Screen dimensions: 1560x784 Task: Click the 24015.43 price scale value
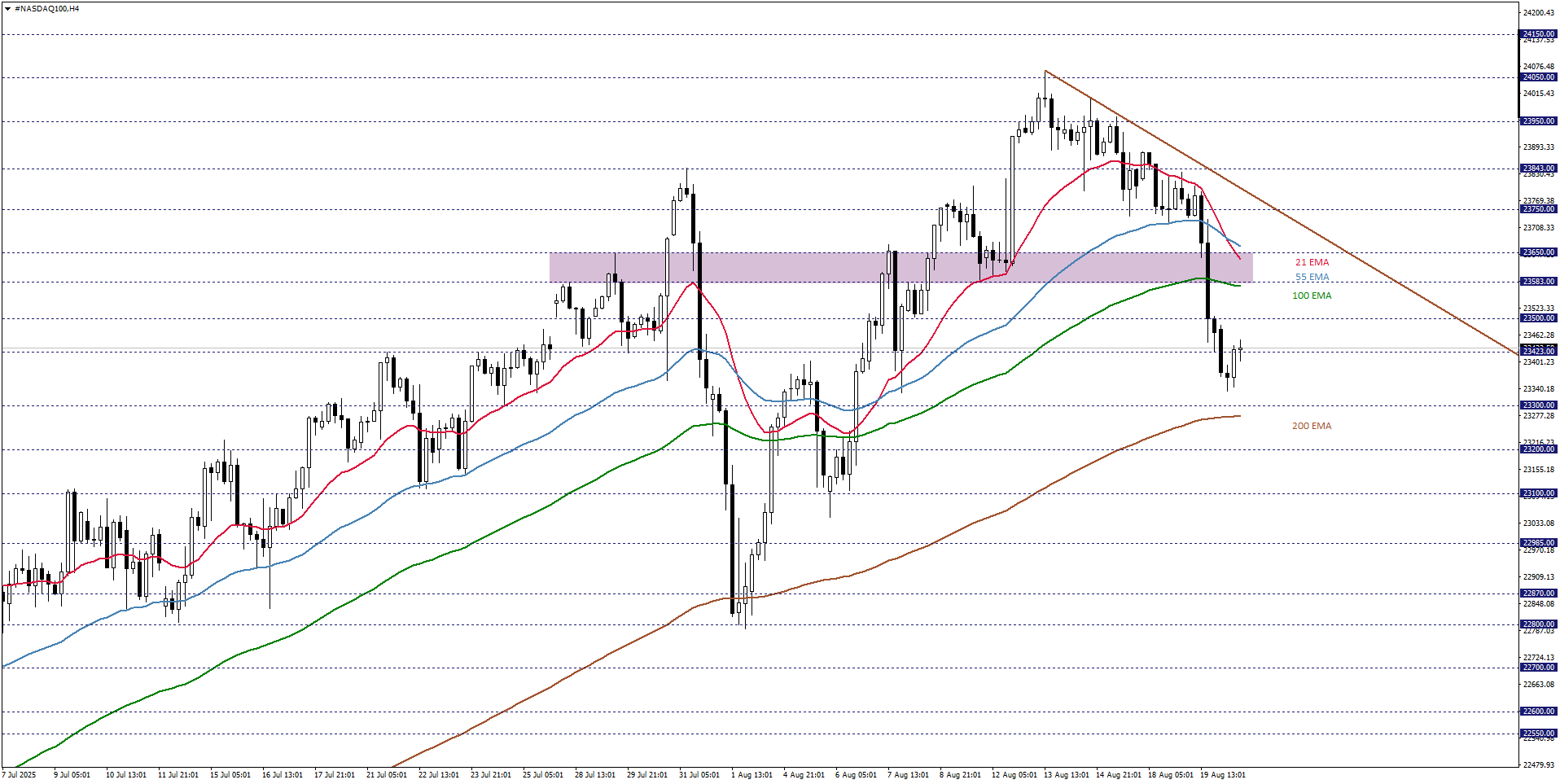(1539, 94)
